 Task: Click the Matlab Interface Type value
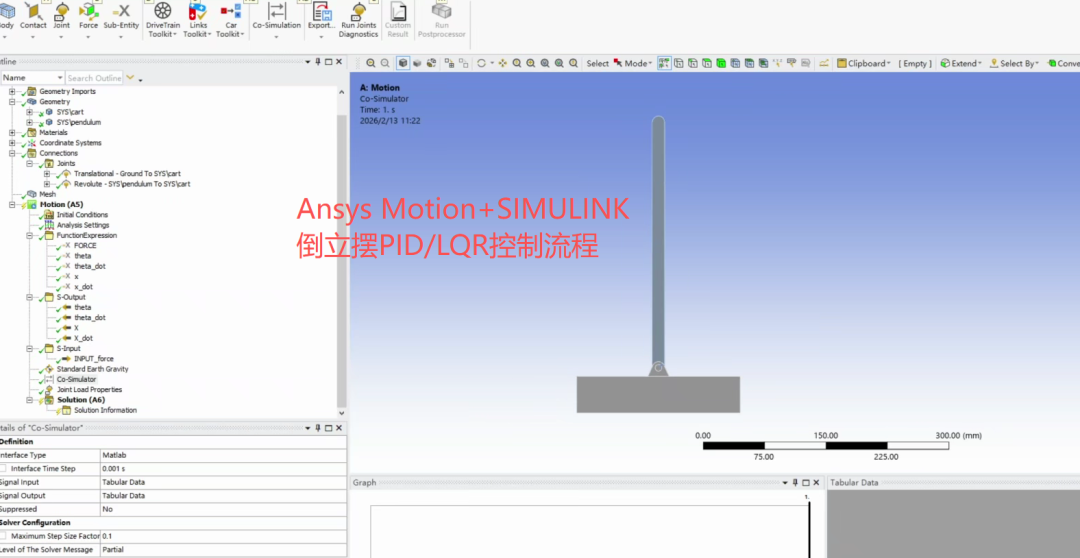[223, 455]
